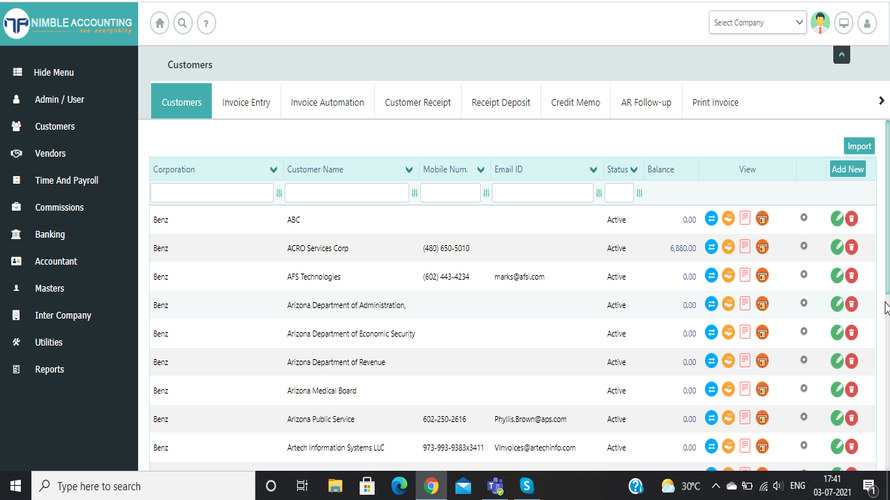This screenshot has width=890, height=500.
Task: Switch to the Invoice Entry tab
Action: coord(246,102)
